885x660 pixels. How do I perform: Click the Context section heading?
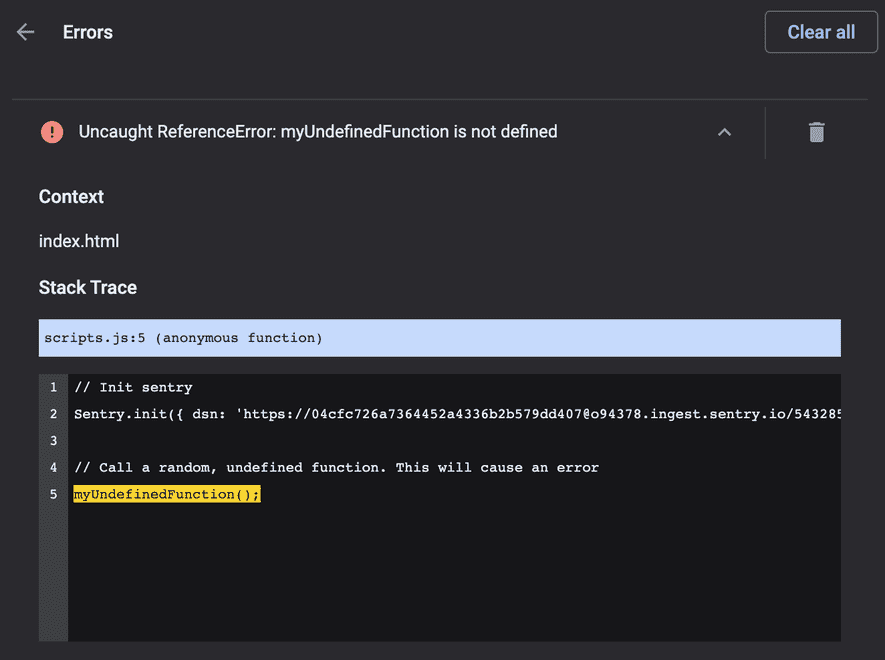[71, 196]
